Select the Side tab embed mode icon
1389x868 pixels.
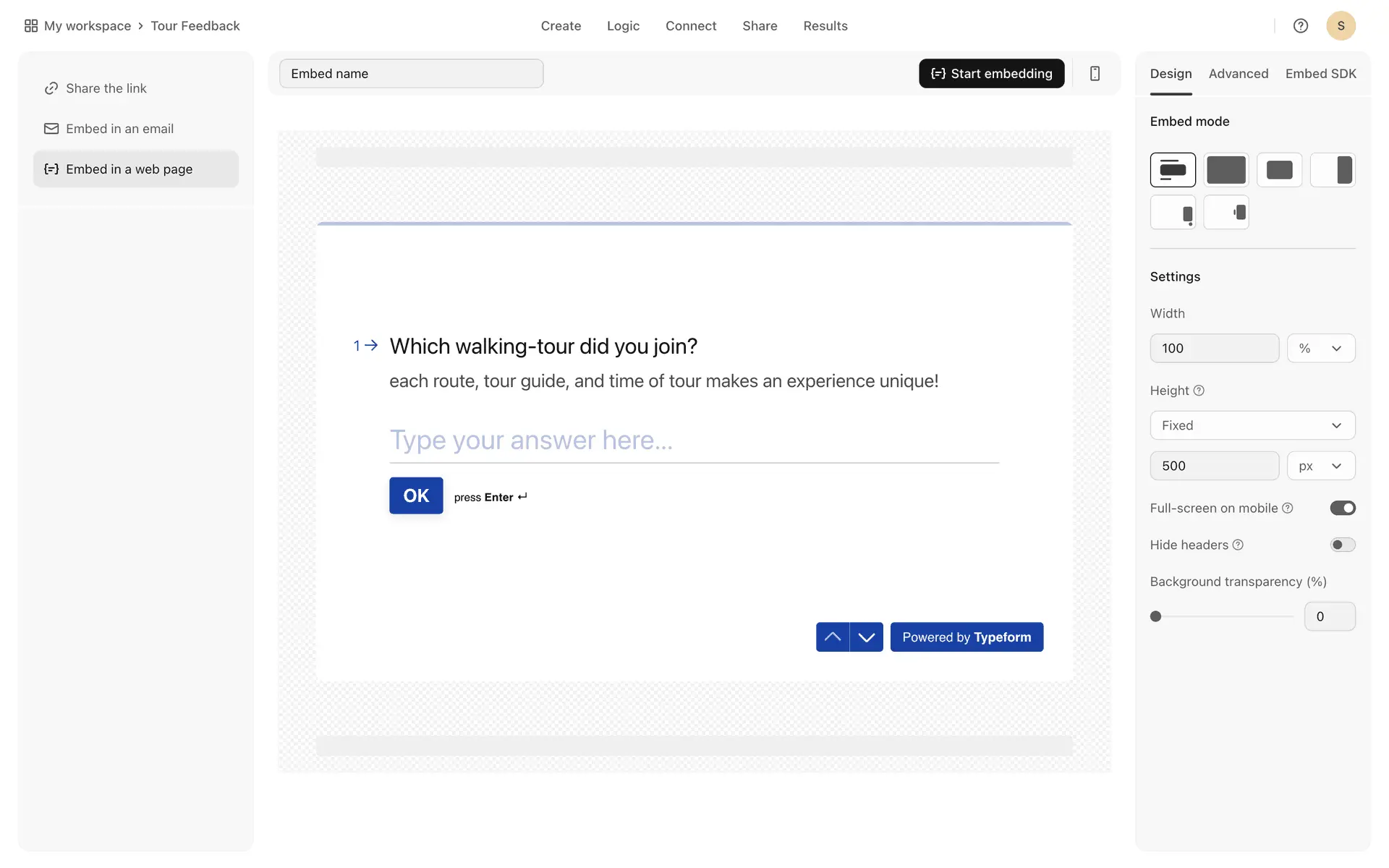(1226, 213)
